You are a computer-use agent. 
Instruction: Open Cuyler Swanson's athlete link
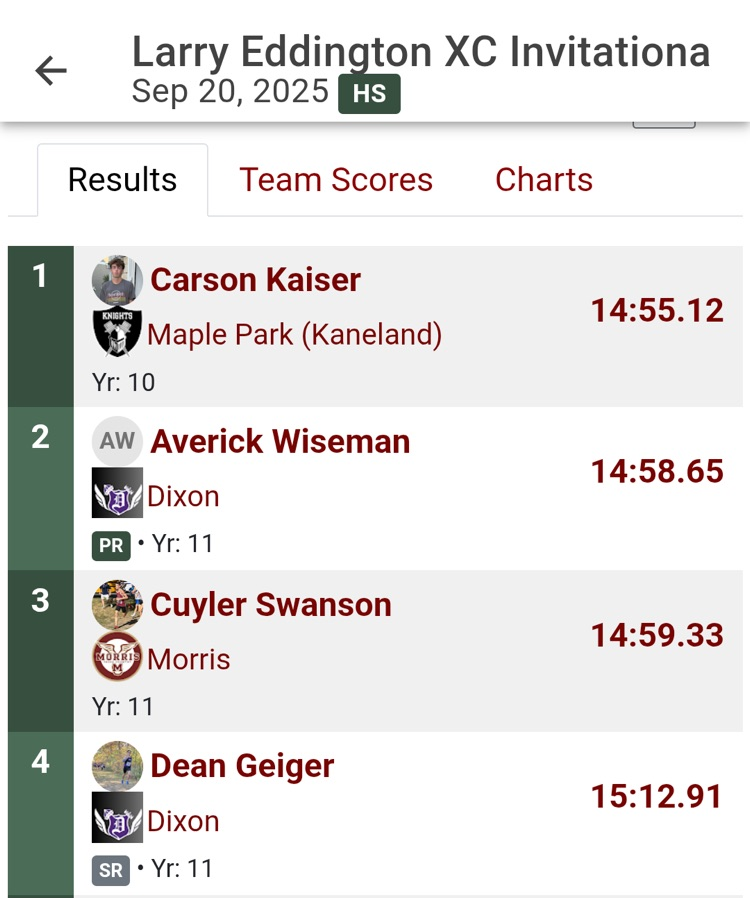pyautogui.click(x=271, y=605)
